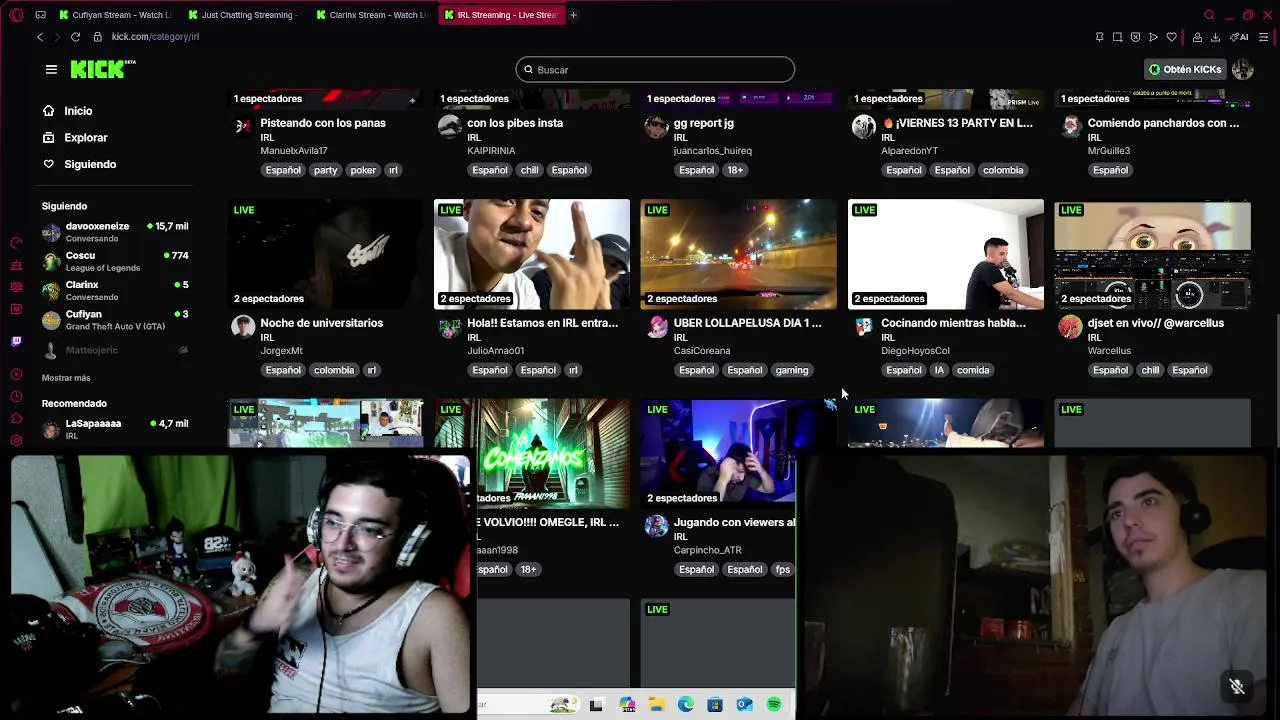Open the Opera workspaces icon beside tabs
Viewport: 1280px width, 720px height.
point(40,15)
